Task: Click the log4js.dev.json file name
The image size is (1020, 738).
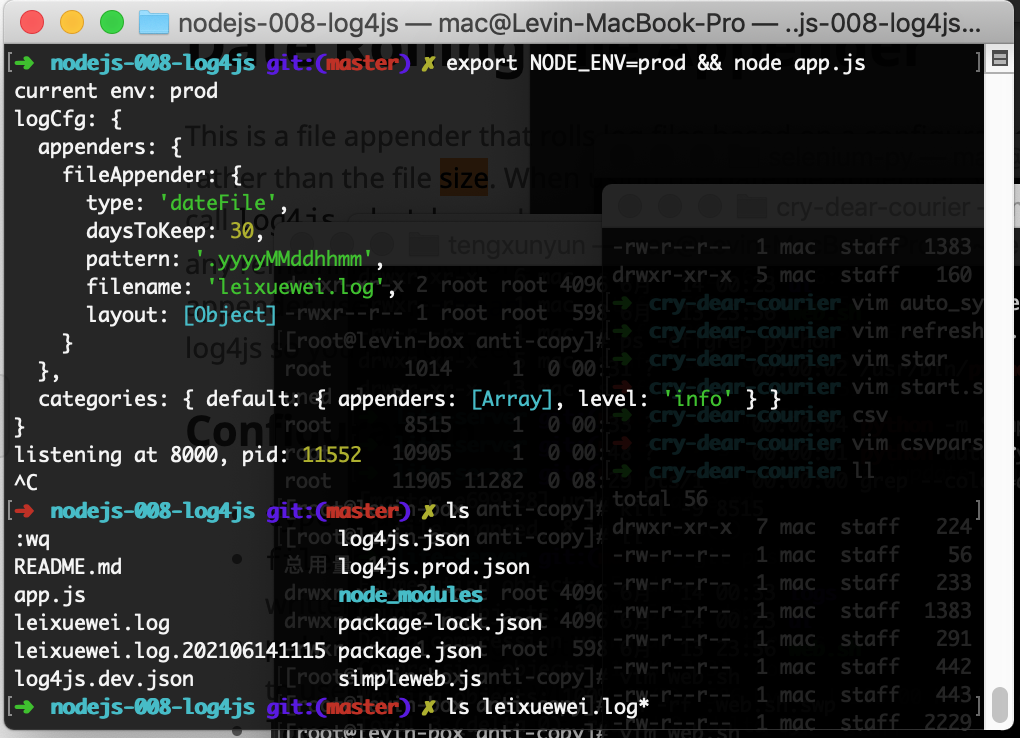Action: coord(104,679)
